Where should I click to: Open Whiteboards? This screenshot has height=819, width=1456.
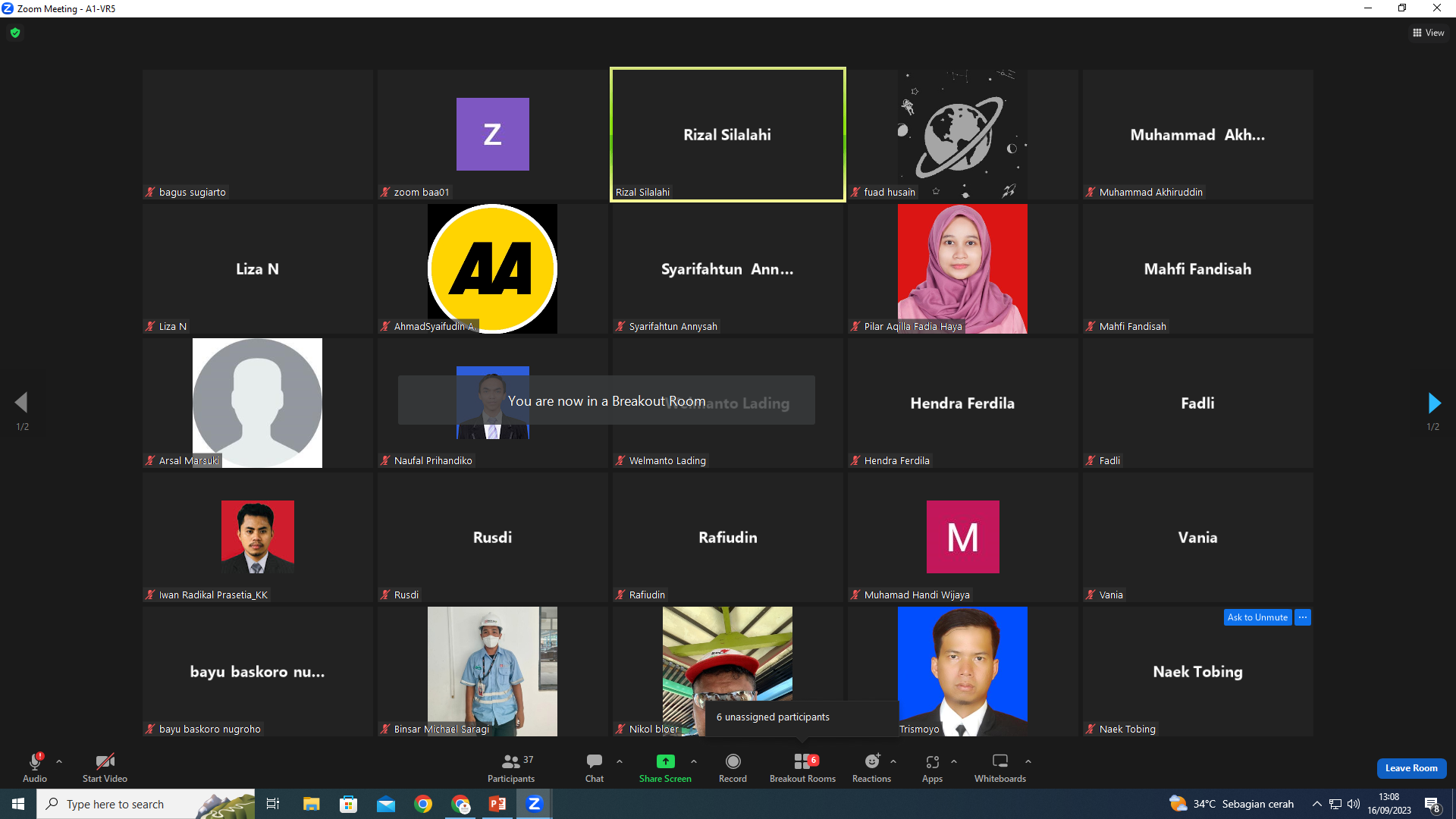coord(1000,767)
